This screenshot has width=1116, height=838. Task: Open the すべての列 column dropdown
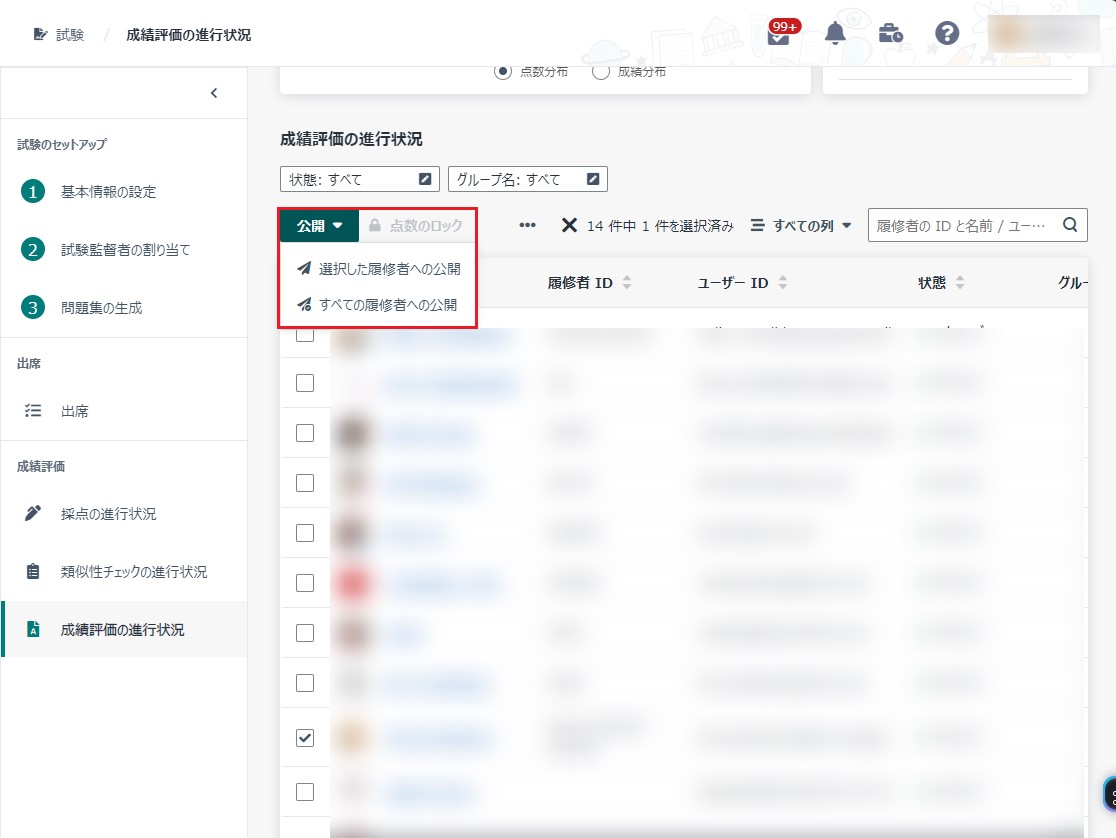pos(801,226)
